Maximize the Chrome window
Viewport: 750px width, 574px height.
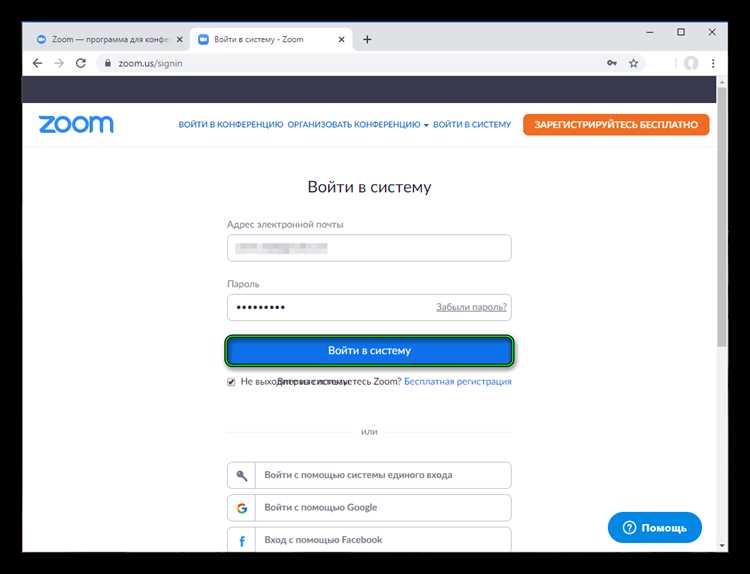(x=681, y=32)
